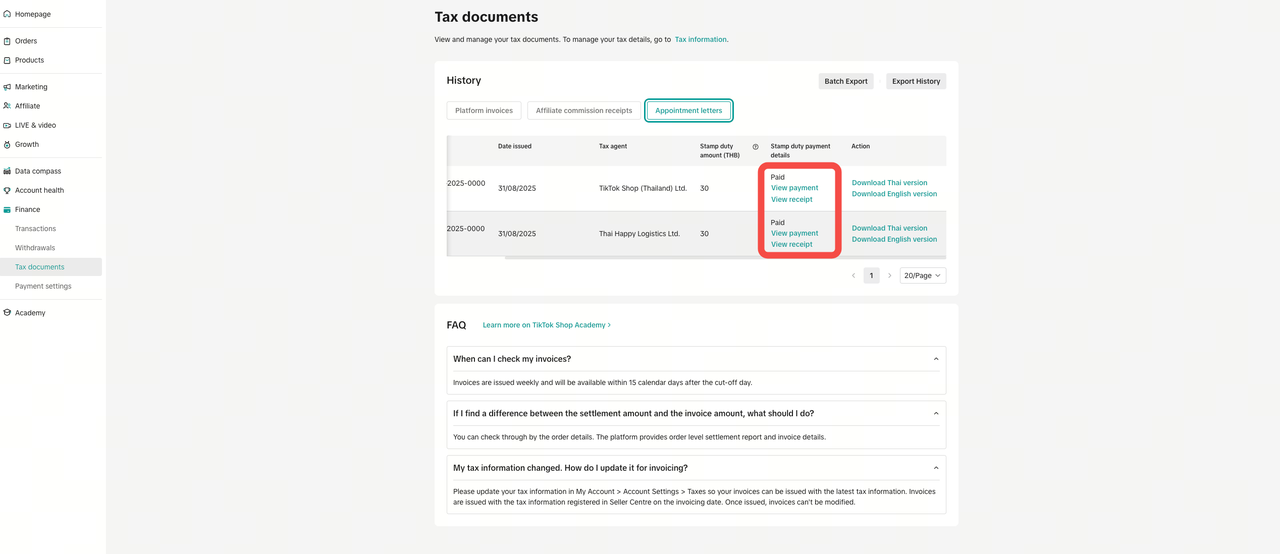The width and height of the screenshot is (1280, 554).
Task: Click the Growth icon in sidebar
Action: click(7, 144)
